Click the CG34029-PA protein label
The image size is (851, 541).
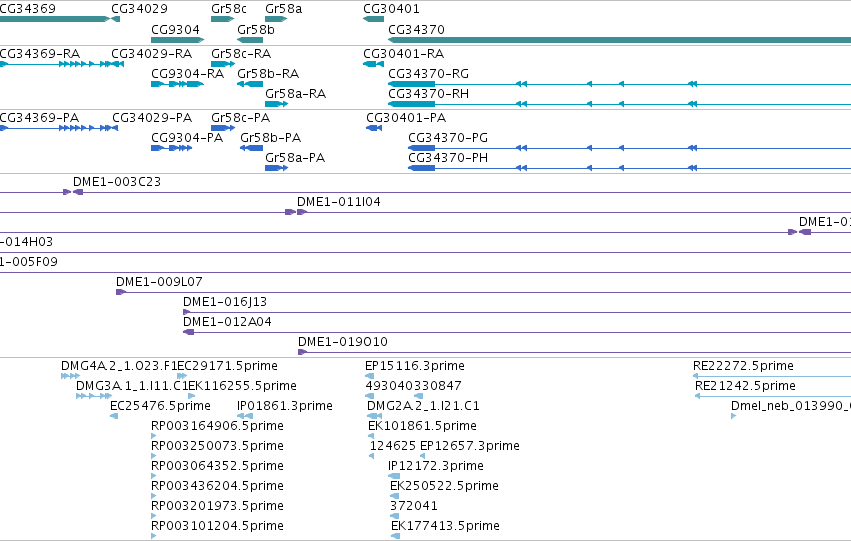tap(152, 118)
